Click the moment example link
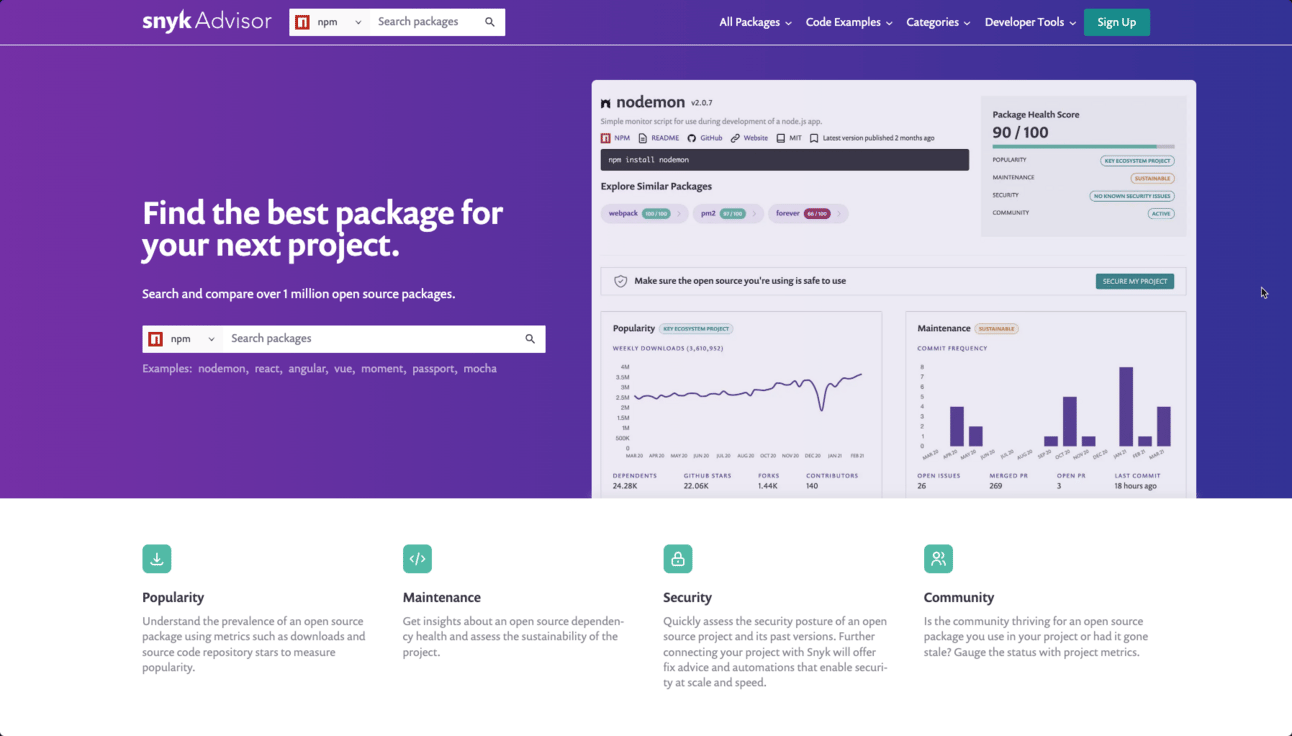The width and height of the screenshot is (1292, 736). pyautogui.click(x=382, y=369)
